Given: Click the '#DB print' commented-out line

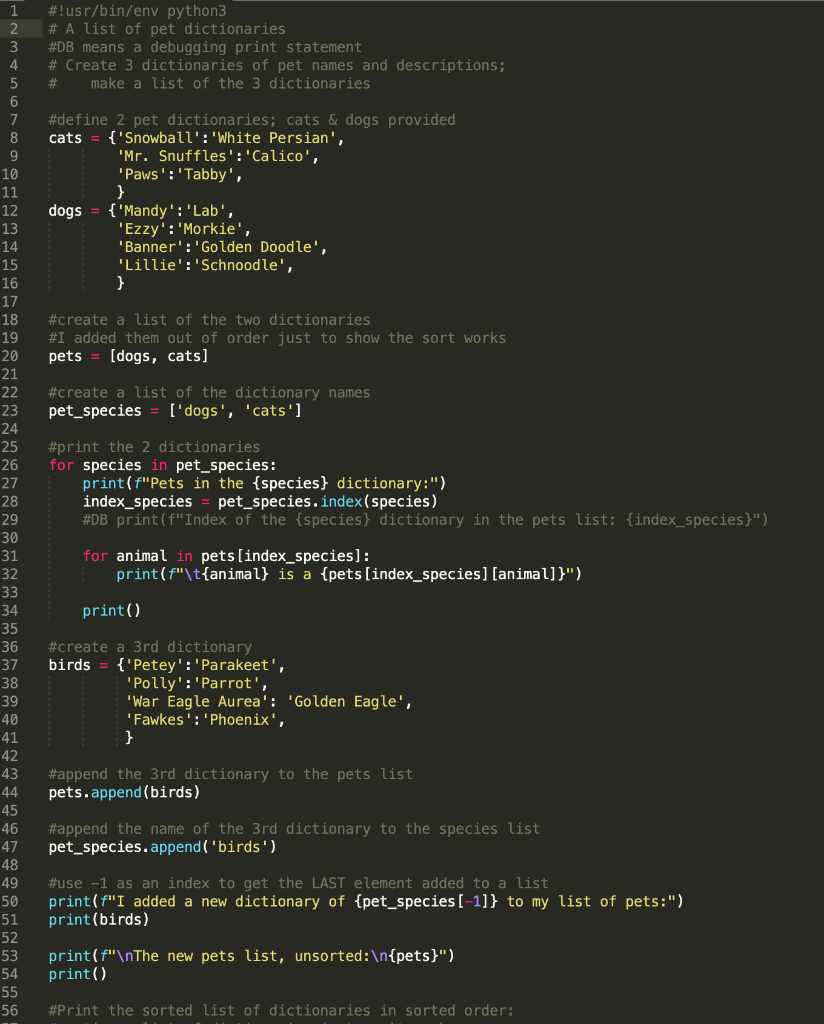Looking at the screenshot, I should pos(425,520).
